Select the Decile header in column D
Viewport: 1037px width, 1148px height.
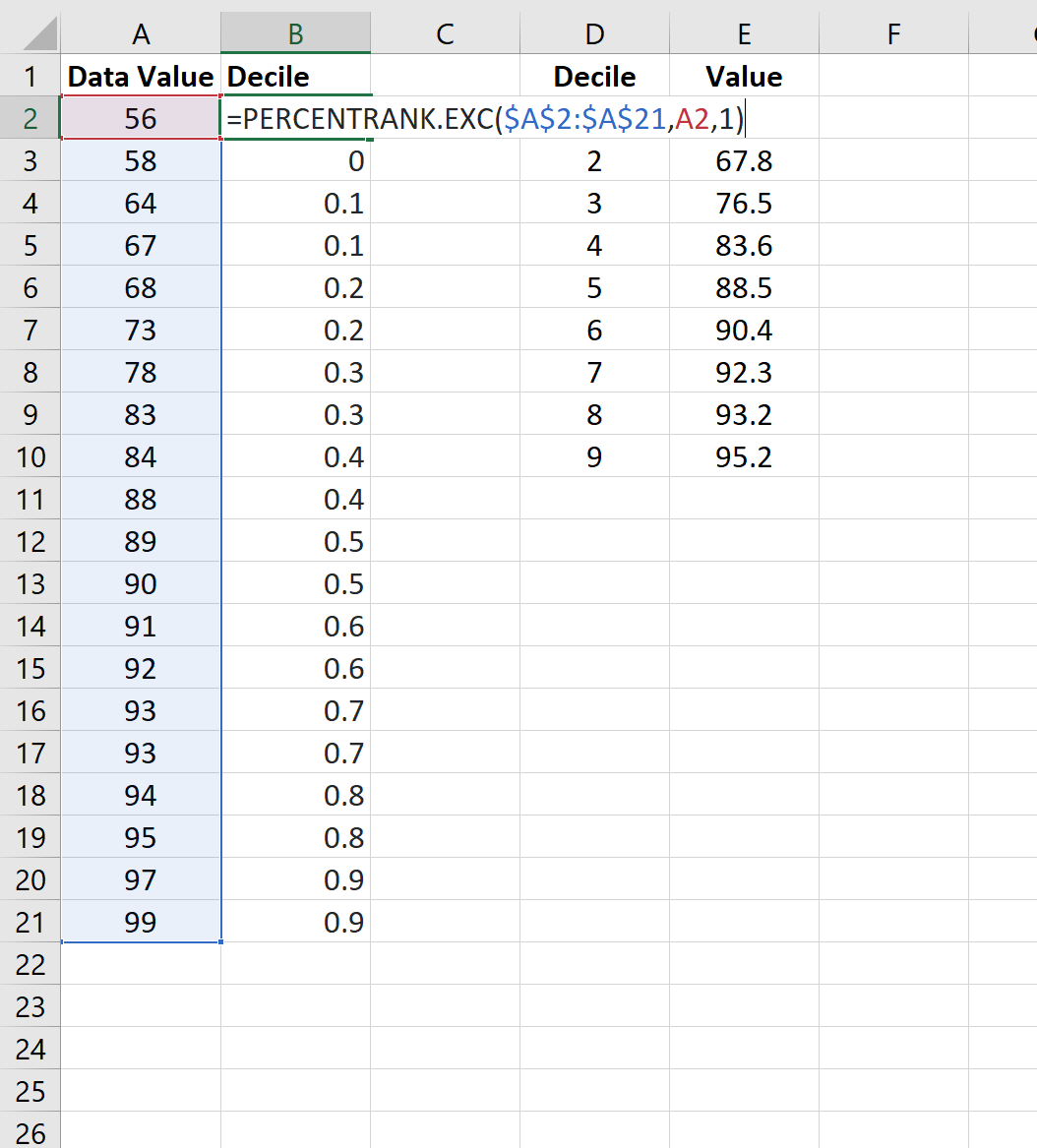pos(594,76)
